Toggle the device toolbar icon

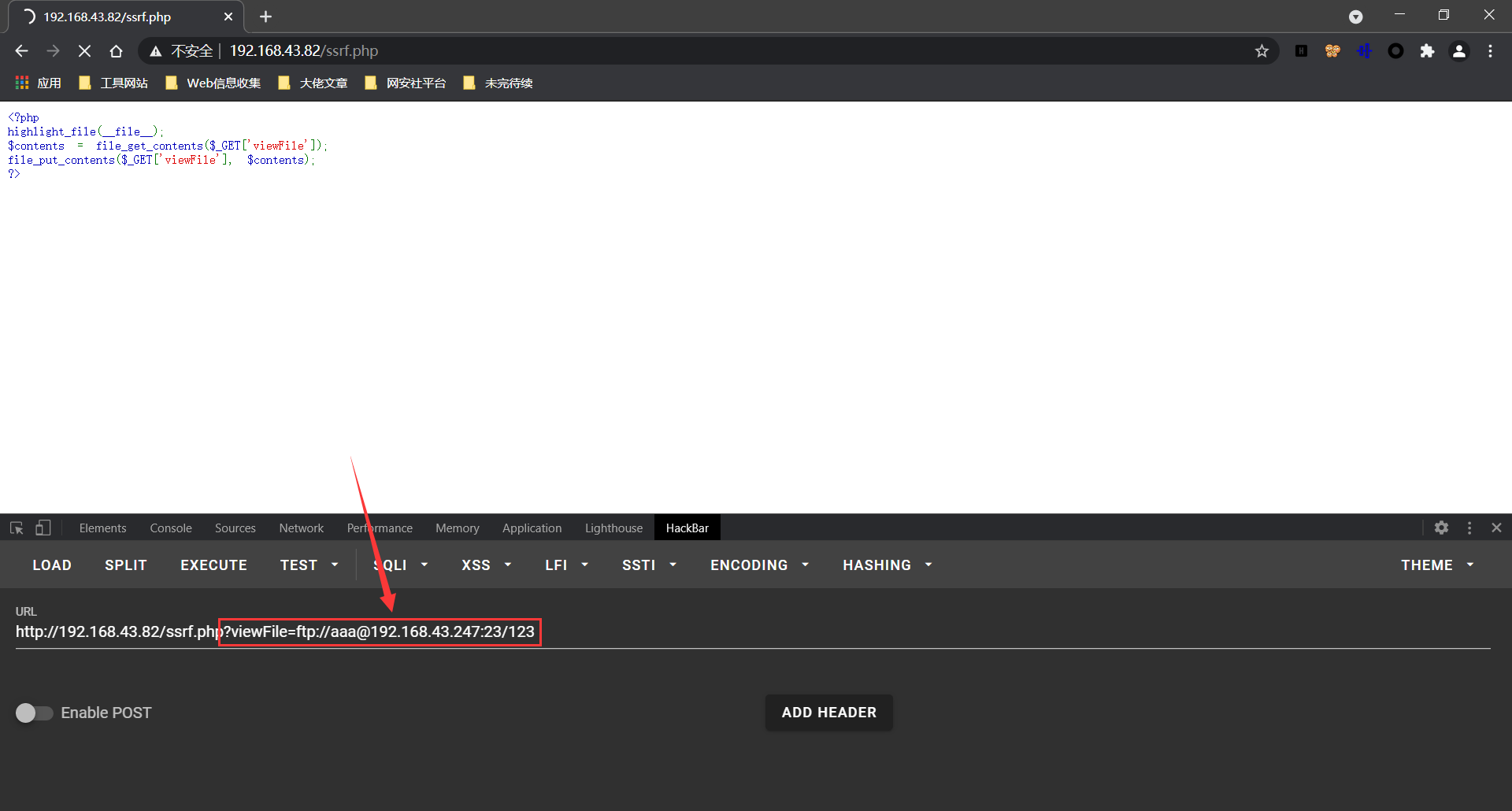pyautogui.click(x=43, y=528)
